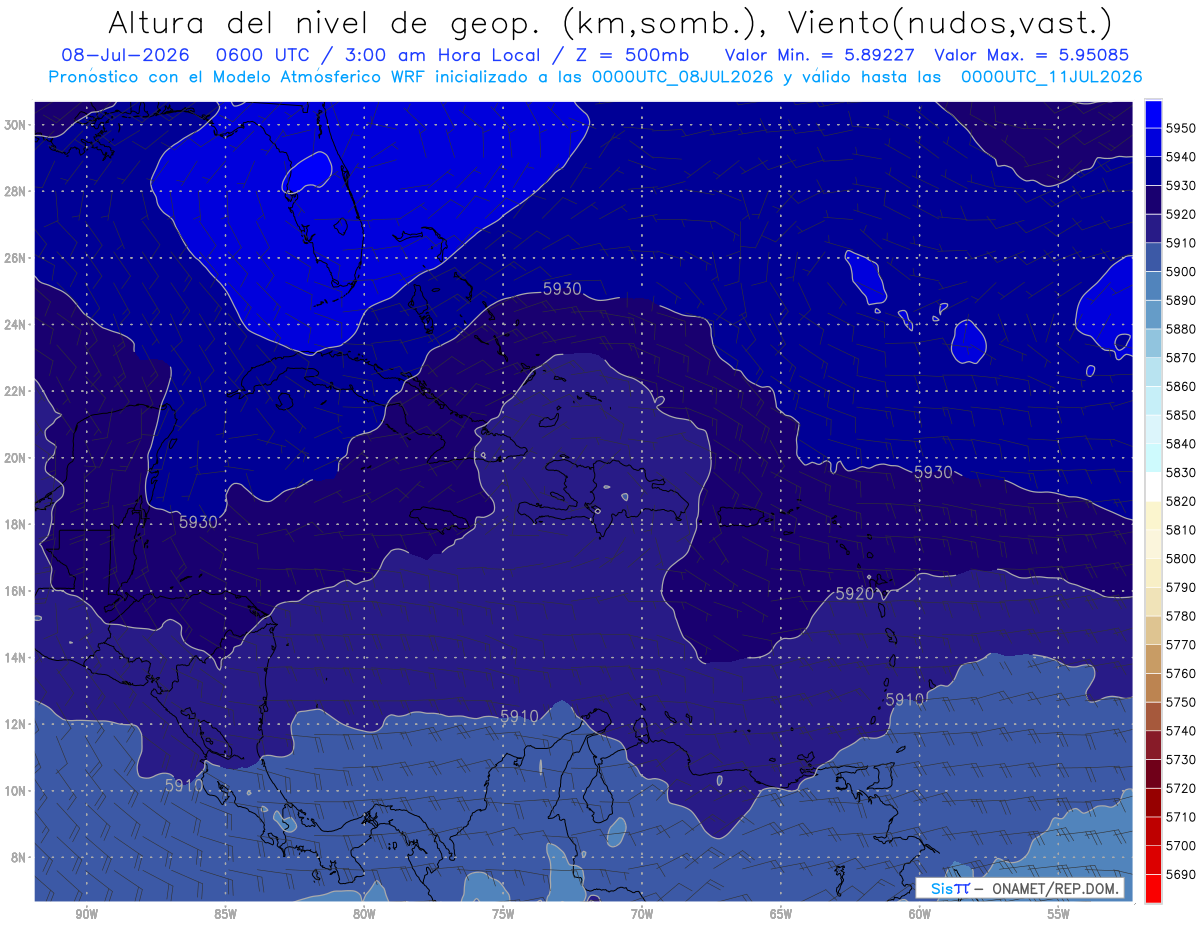Click the "5710" legend label
Viewport: 1200px width, 927px height.
[1180, 817]
